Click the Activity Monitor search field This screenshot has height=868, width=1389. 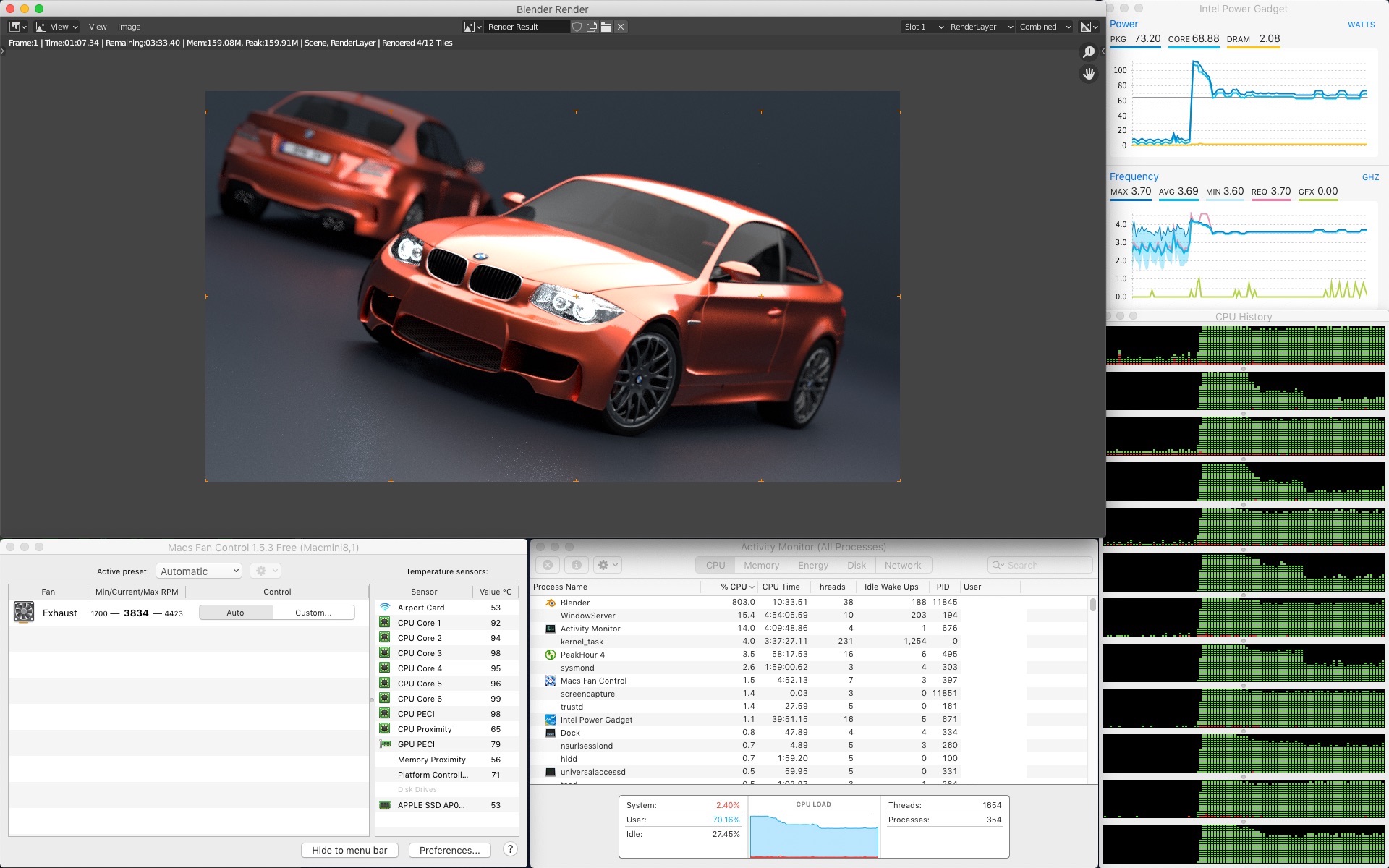pos(1040,565)
